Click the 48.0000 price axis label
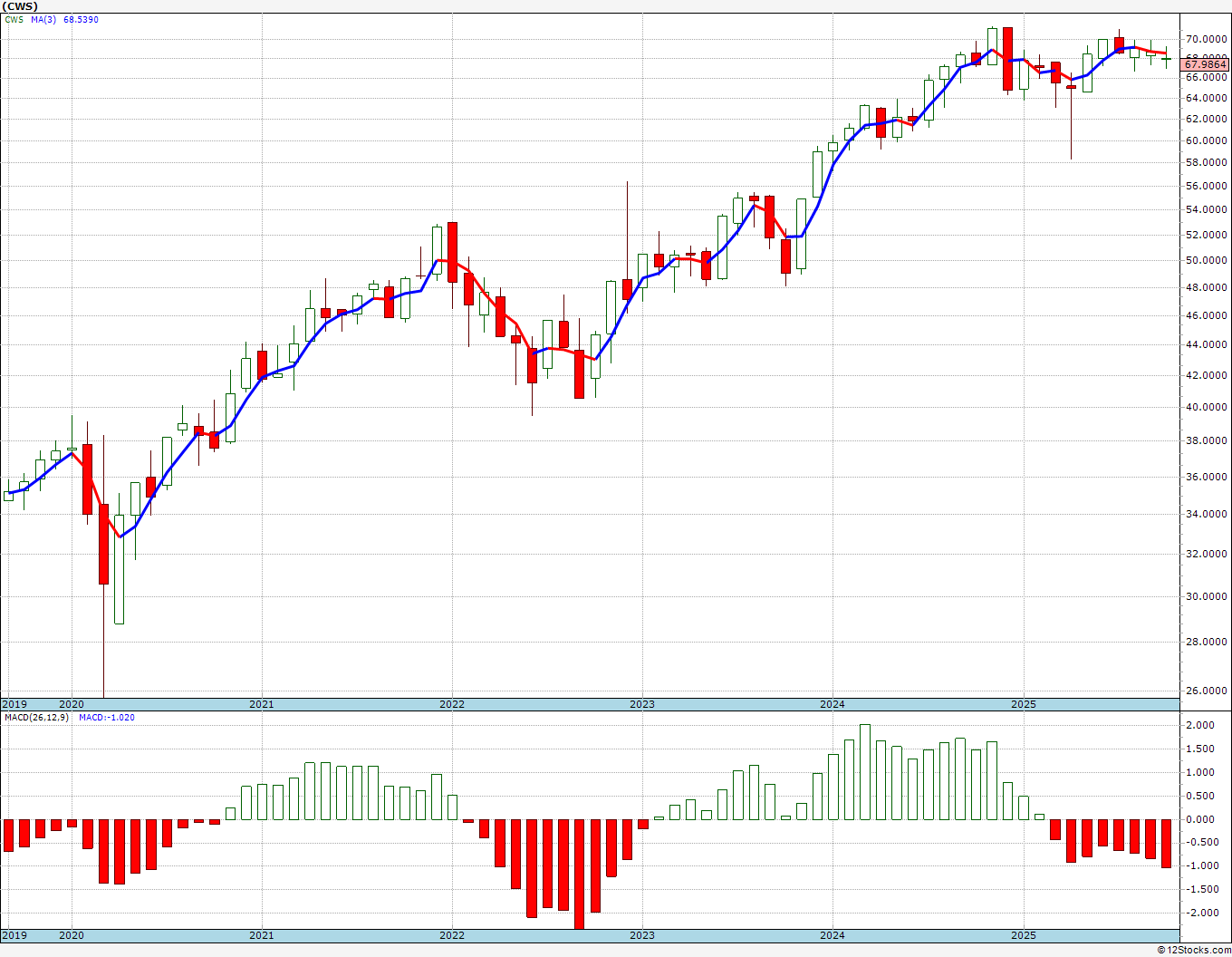The image size is (1232, 957). click(1207, 288)
